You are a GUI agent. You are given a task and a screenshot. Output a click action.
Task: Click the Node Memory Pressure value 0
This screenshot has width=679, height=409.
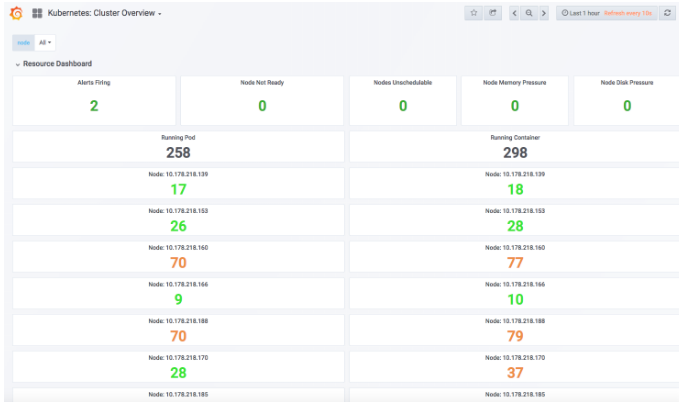(x=514, y=106)
